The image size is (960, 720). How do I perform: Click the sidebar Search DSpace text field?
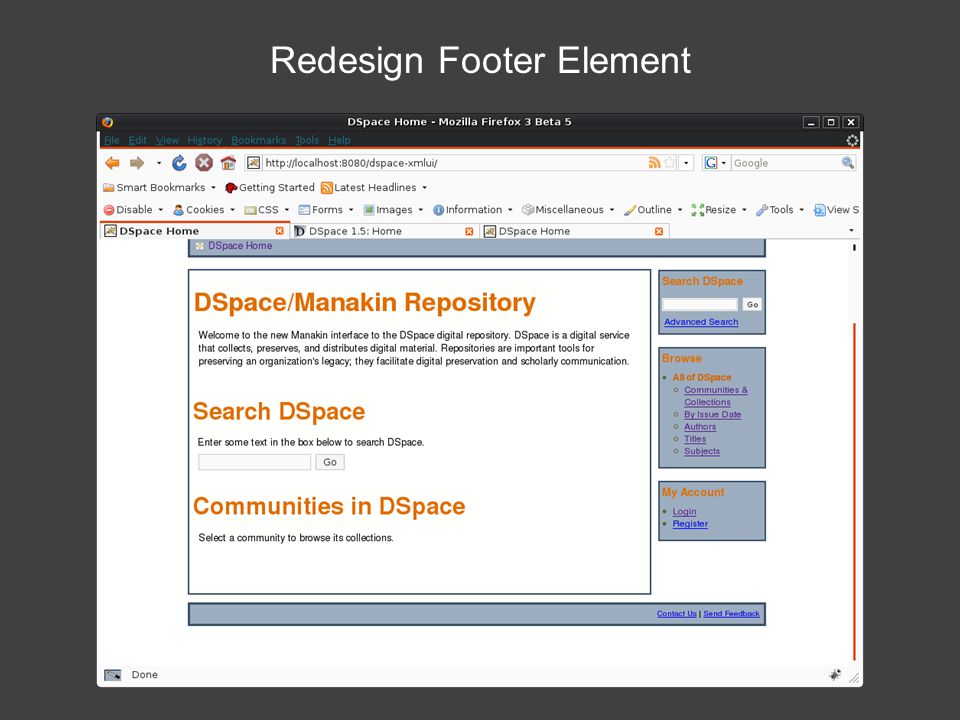[x=700, y=304]
